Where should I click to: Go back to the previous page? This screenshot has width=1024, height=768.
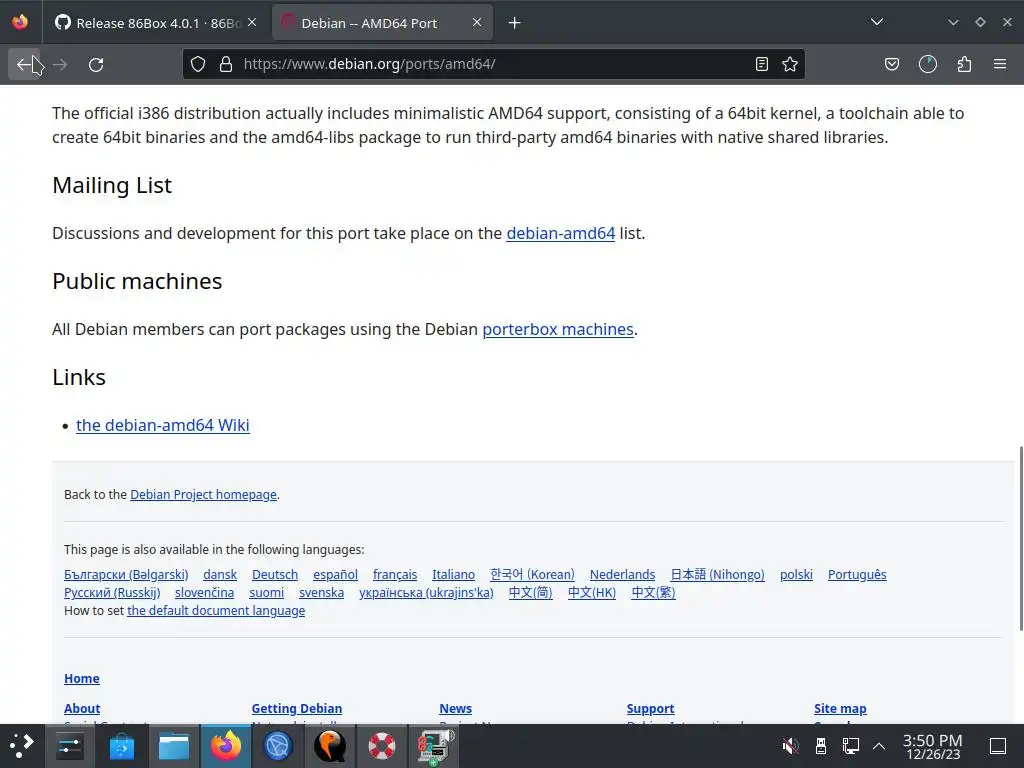pyautogui.click(x=25, y=64)
